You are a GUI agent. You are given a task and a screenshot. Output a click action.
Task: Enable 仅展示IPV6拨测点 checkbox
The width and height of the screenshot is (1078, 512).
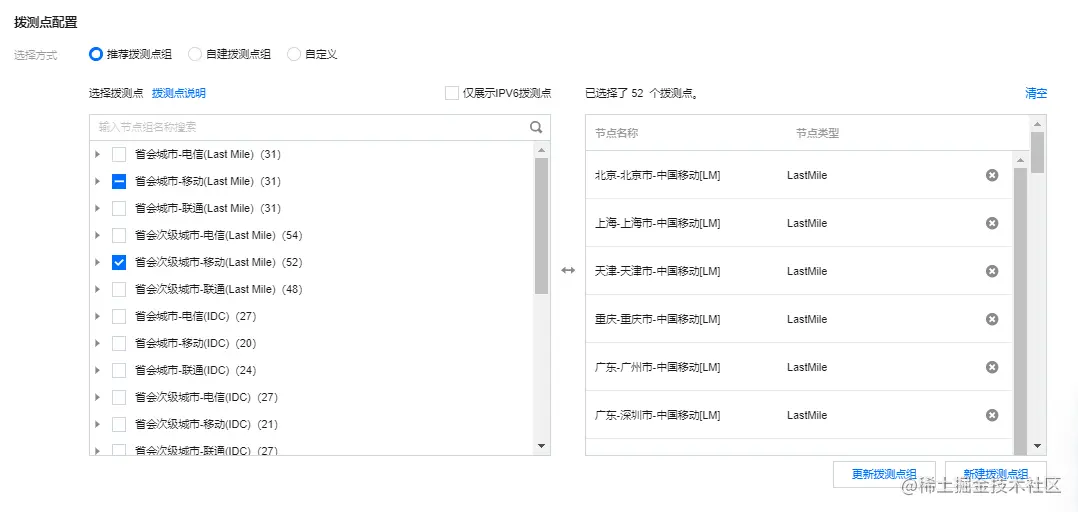pyautogui.click(x=452, y=93)
